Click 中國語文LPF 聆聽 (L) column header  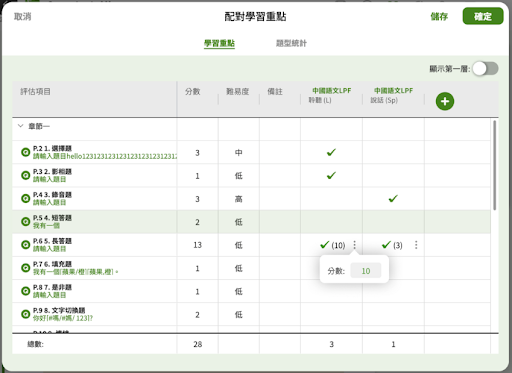pyautogui.click(x=331, y=95)
